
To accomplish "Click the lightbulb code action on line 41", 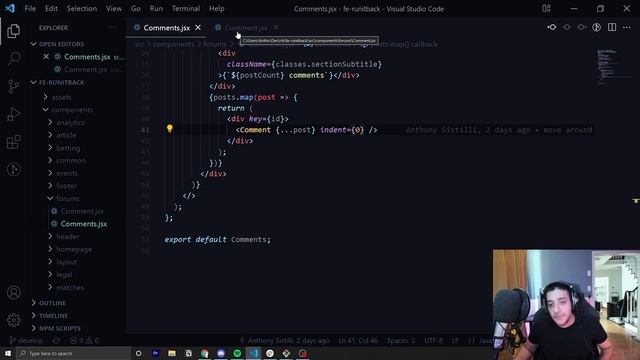I will pyautogui.click(x=169, y=129).
